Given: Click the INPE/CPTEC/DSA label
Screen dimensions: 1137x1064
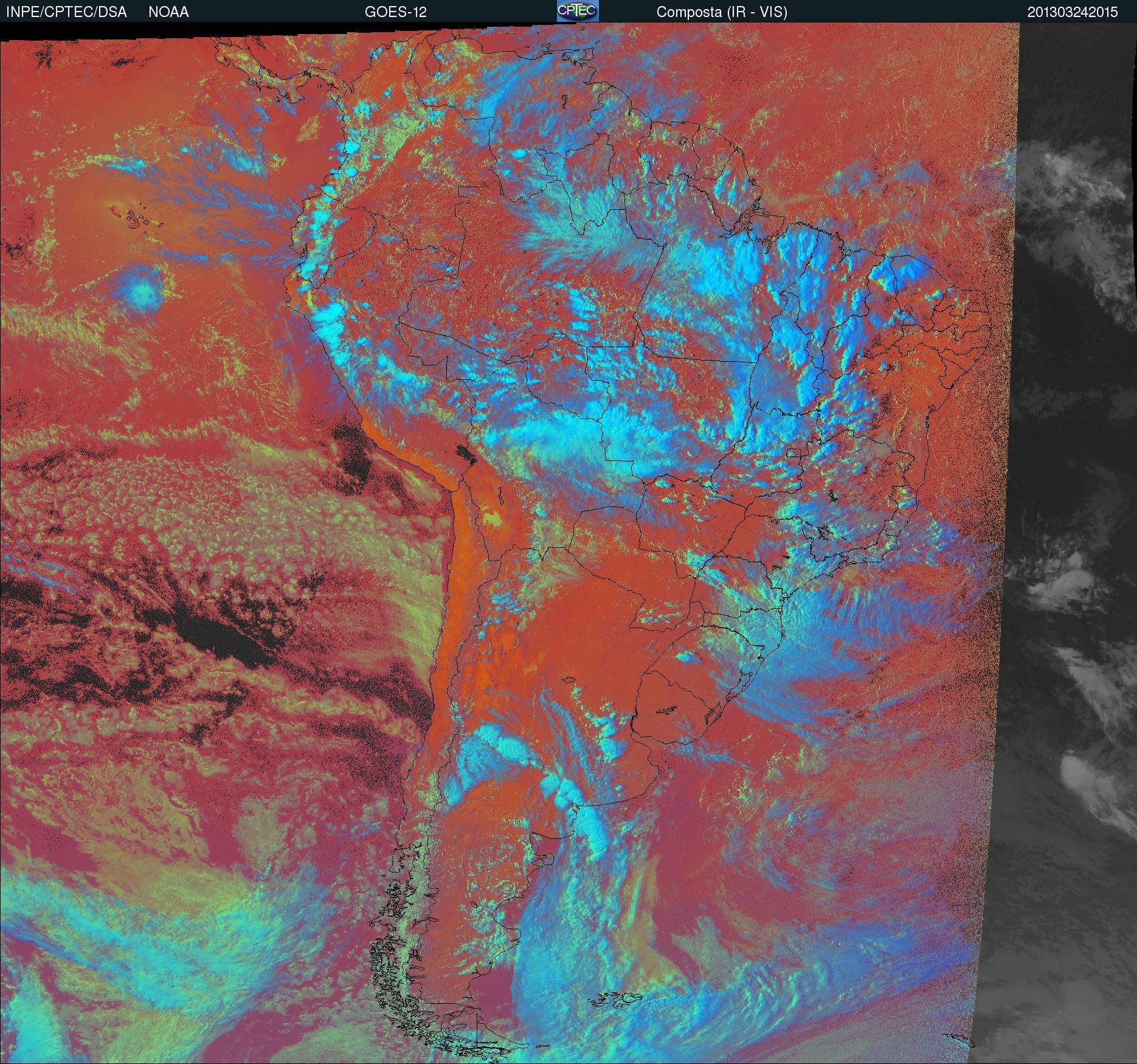Looking at the screenshot, I should click(x=66, y=12).
